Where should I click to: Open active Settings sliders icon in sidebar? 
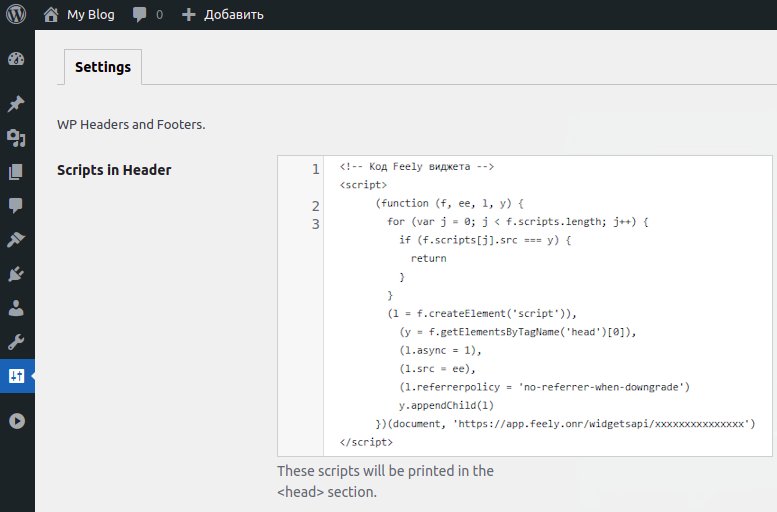[x=16, y=376]
